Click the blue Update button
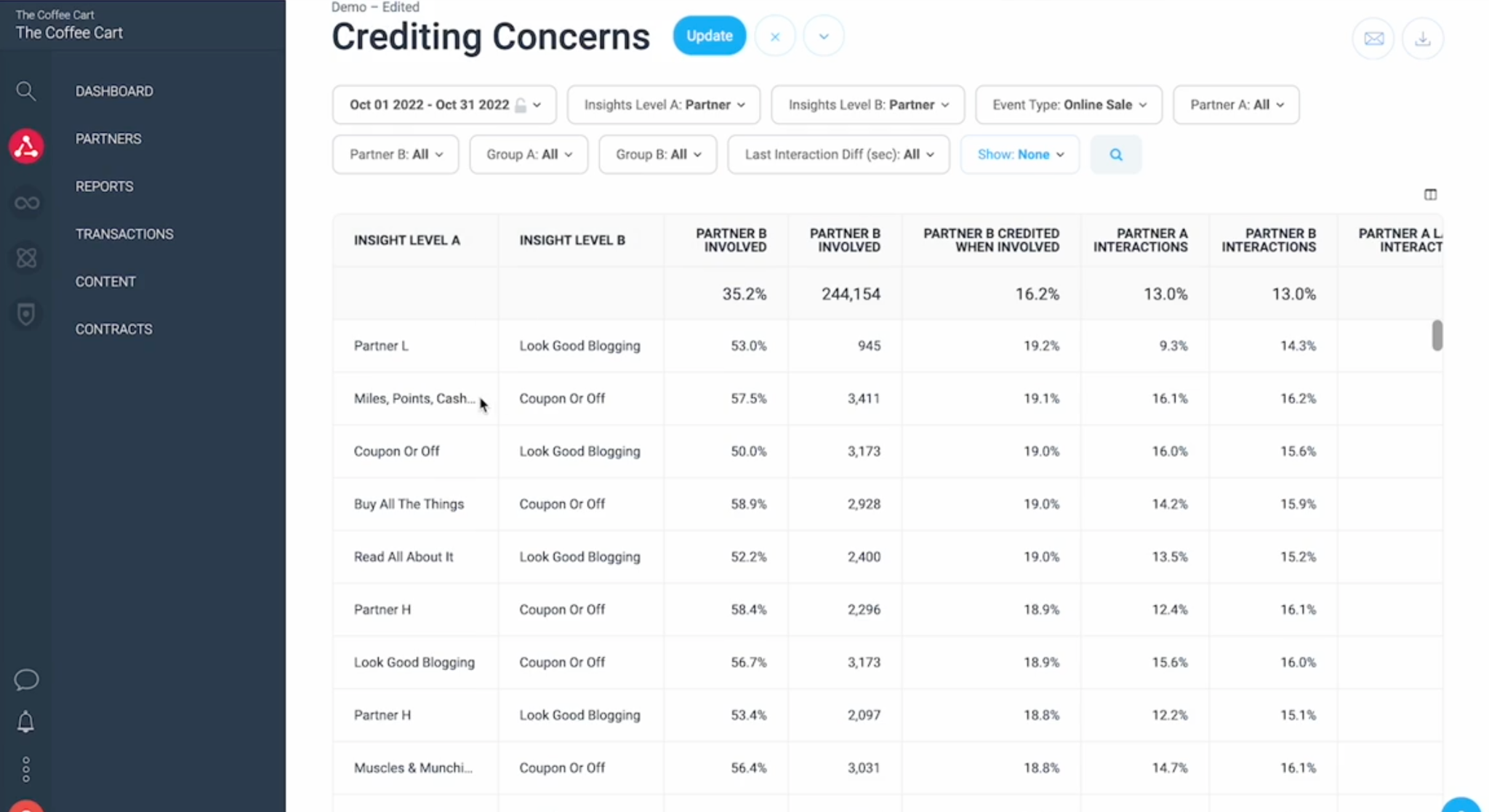This screenshot has height=812, width=1489. tap(709, 36)
